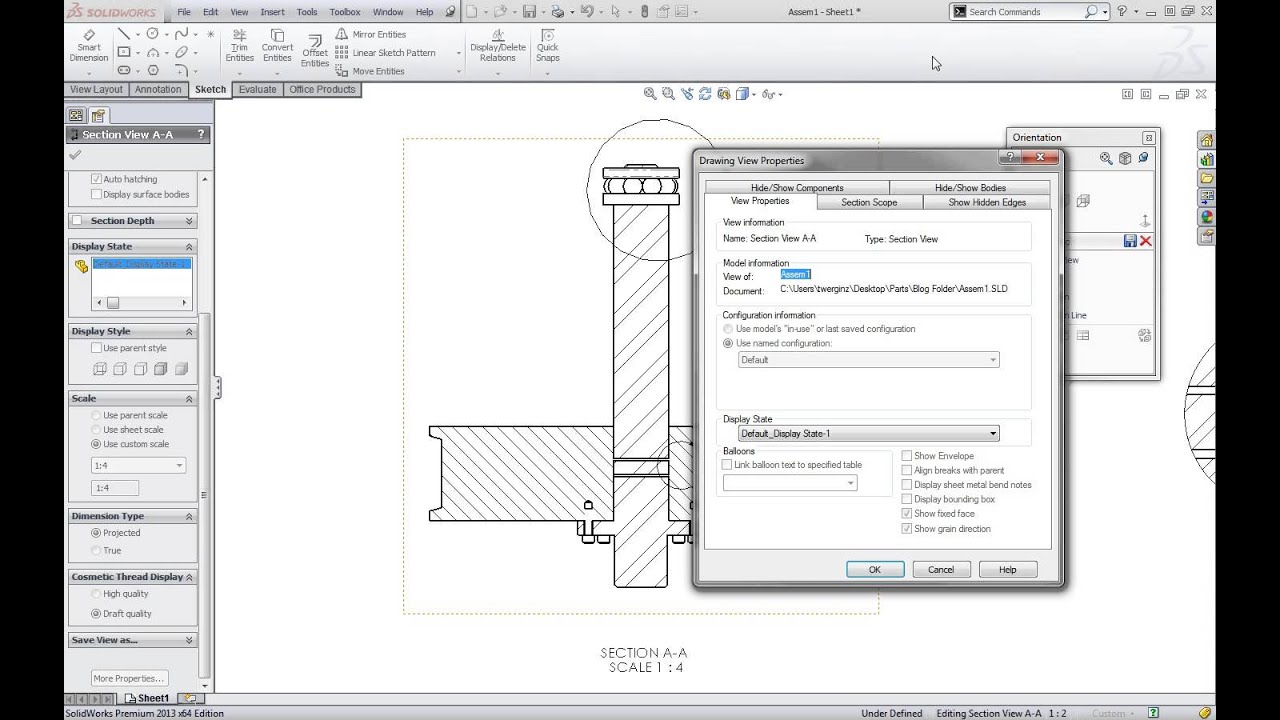Viewport: 1280px width, 720px height.
Task: Select the Sketch Fillet tool
Action: click(x=181, y=71)
